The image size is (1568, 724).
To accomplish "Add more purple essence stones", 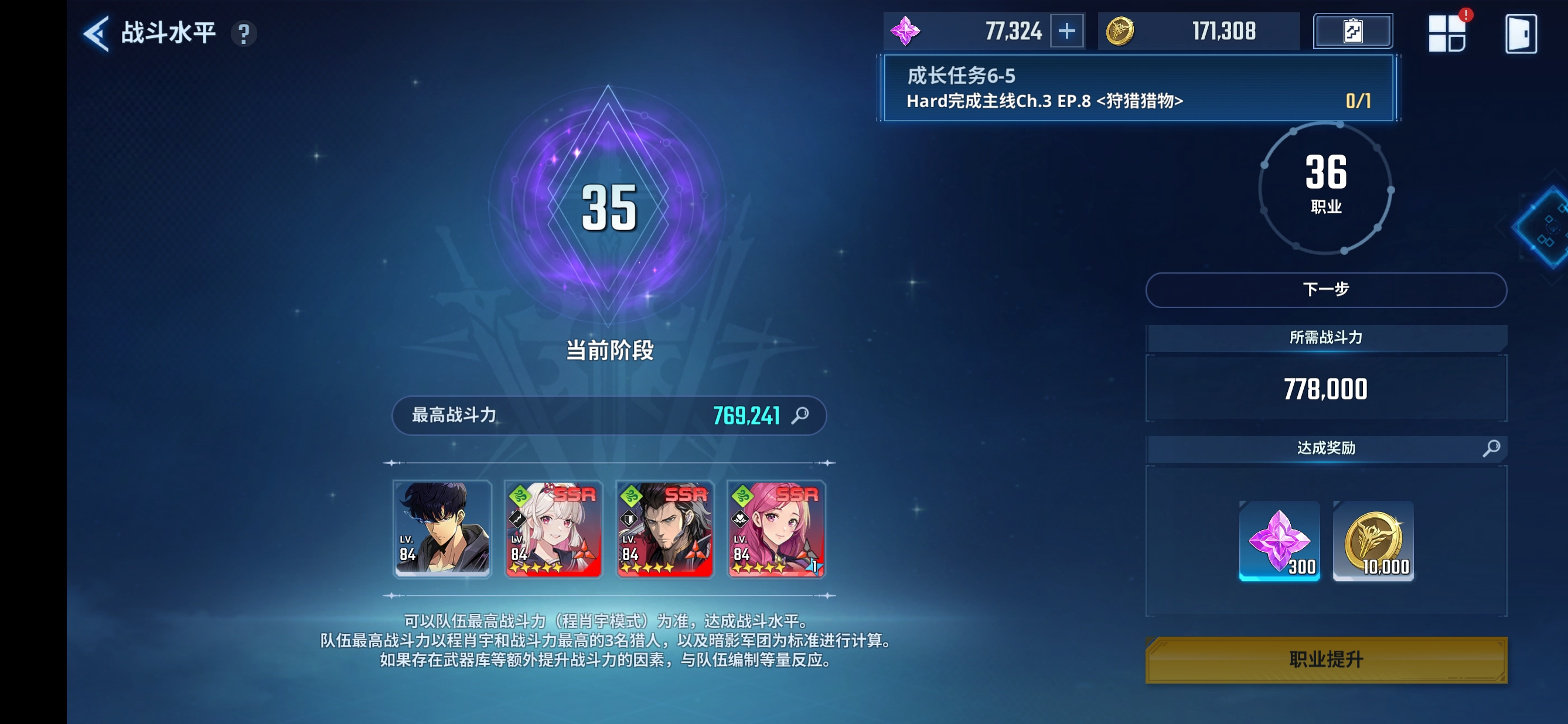I will click(x=1066, y=31).
